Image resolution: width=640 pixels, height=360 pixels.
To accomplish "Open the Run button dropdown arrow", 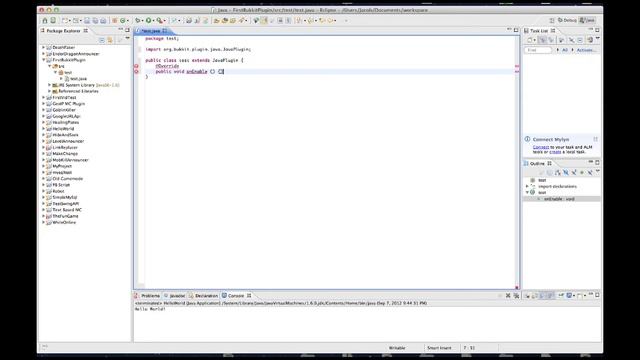I will [x=153, y=21].
